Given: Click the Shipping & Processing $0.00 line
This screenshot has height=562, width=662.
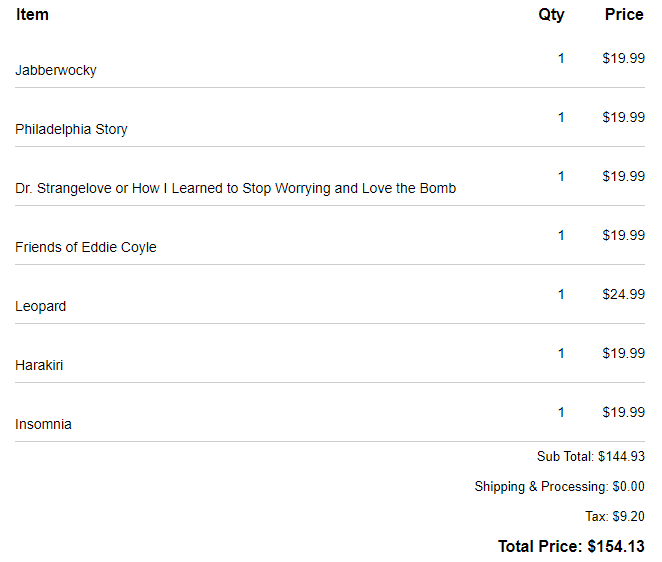Looking at the screenshot, I should (559, 486).
